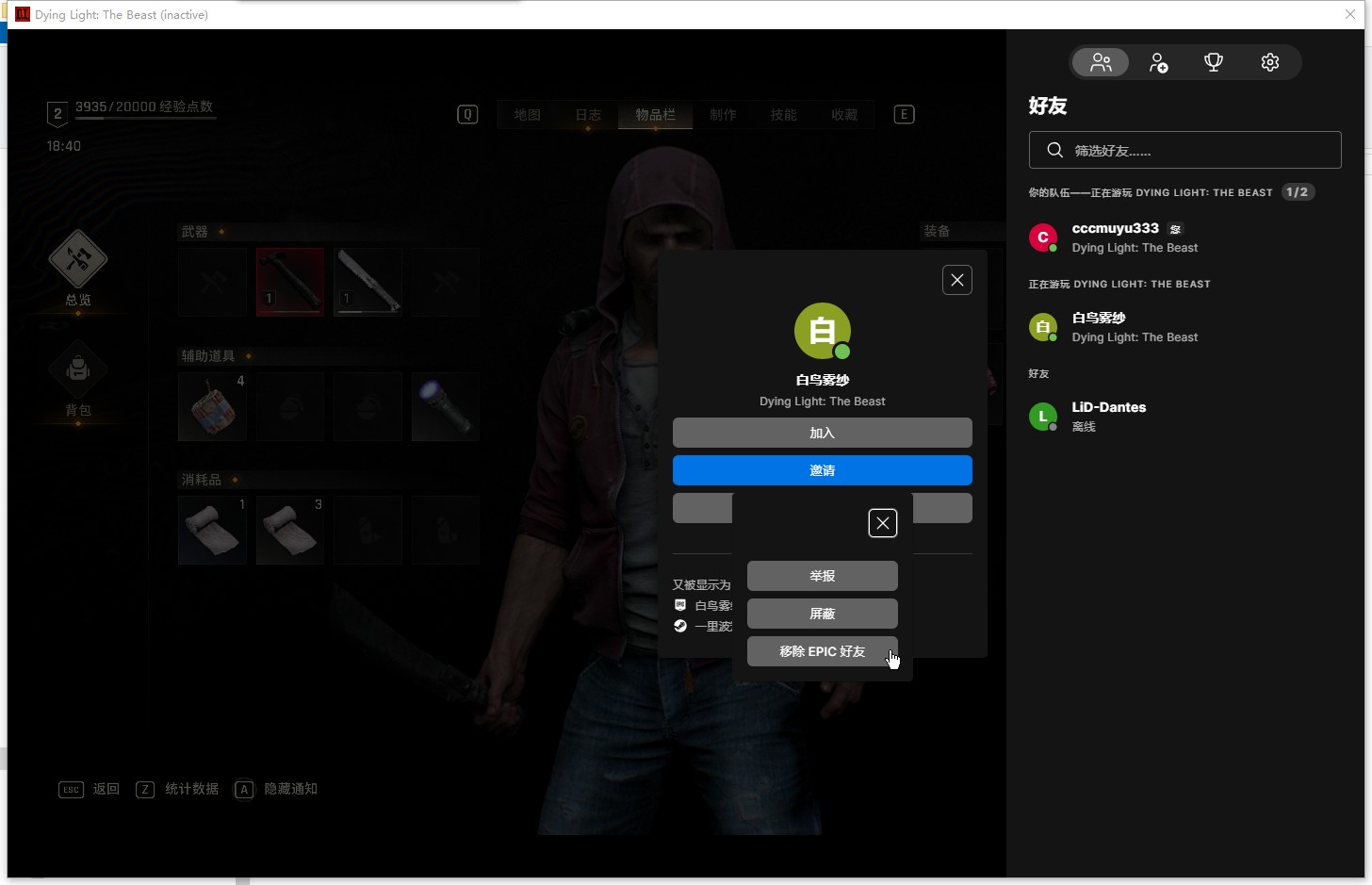Viewport: 1372px width, 885px height.
Task: Select cccmuyu333 in the party list
Action: point(1115,238)
